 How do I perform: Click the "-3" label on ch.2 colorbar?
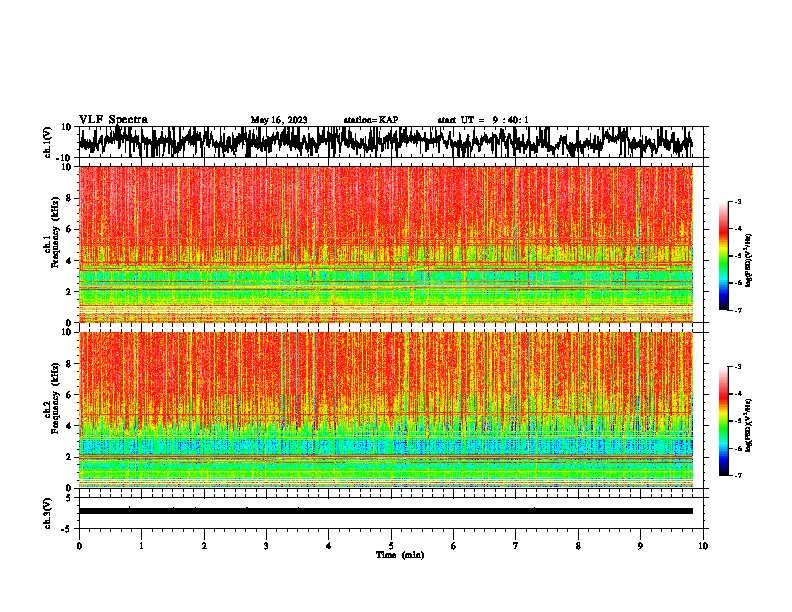click(737, 367)
